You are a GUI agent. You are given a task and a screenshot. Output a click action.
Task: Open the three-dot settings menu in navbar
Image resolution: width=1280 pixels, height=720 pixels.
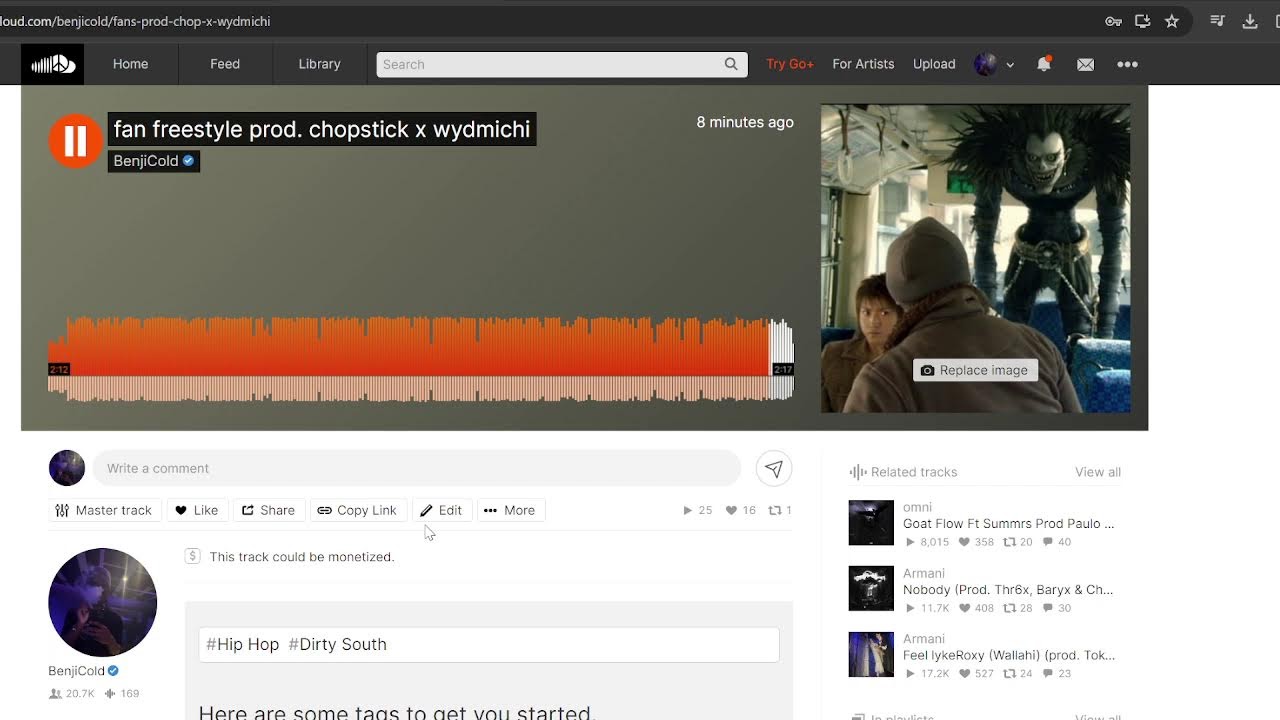(x=1127, y=64)
